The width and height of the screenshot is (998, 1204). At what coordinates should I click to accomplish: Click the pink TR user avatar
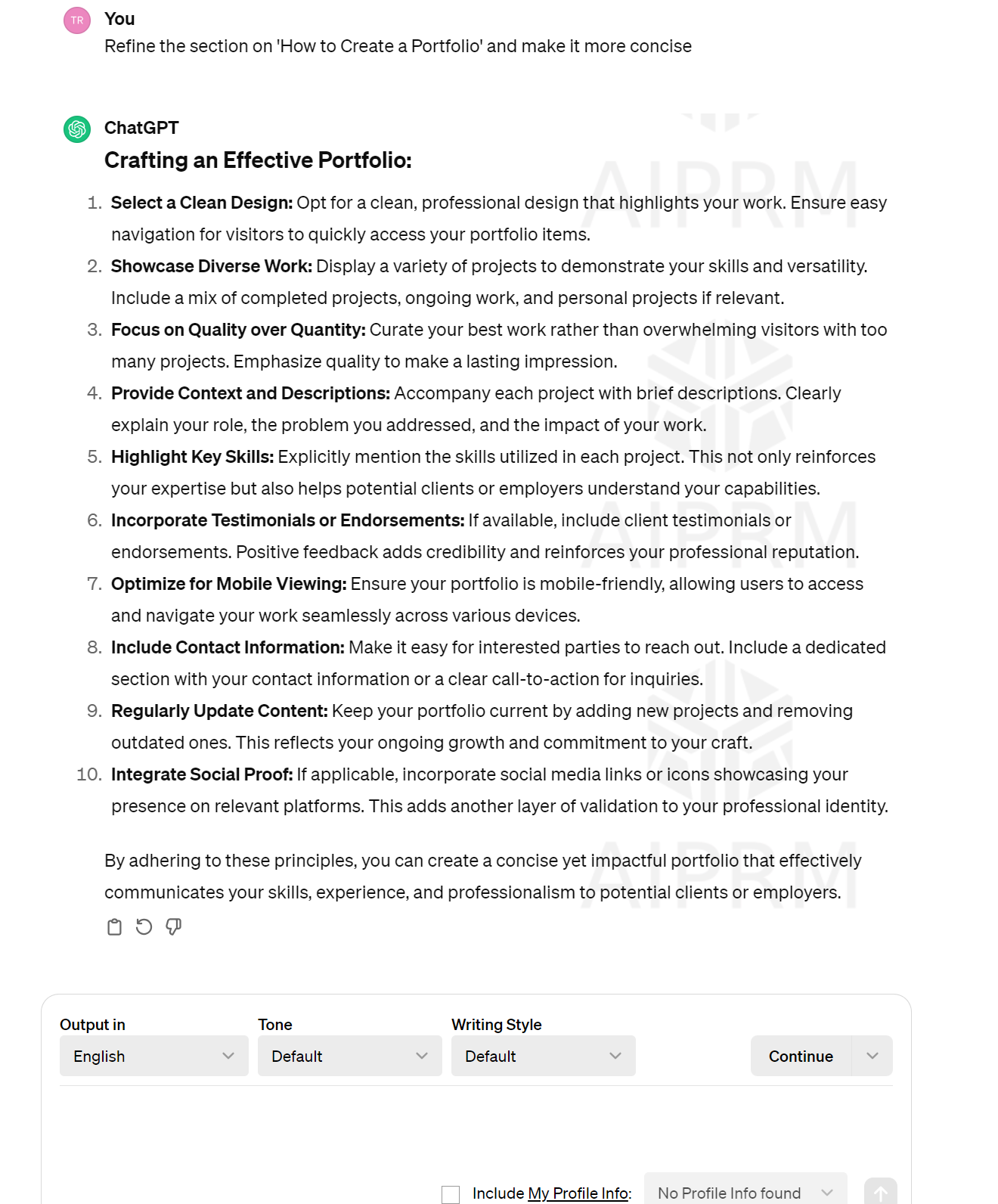point(77,20)
